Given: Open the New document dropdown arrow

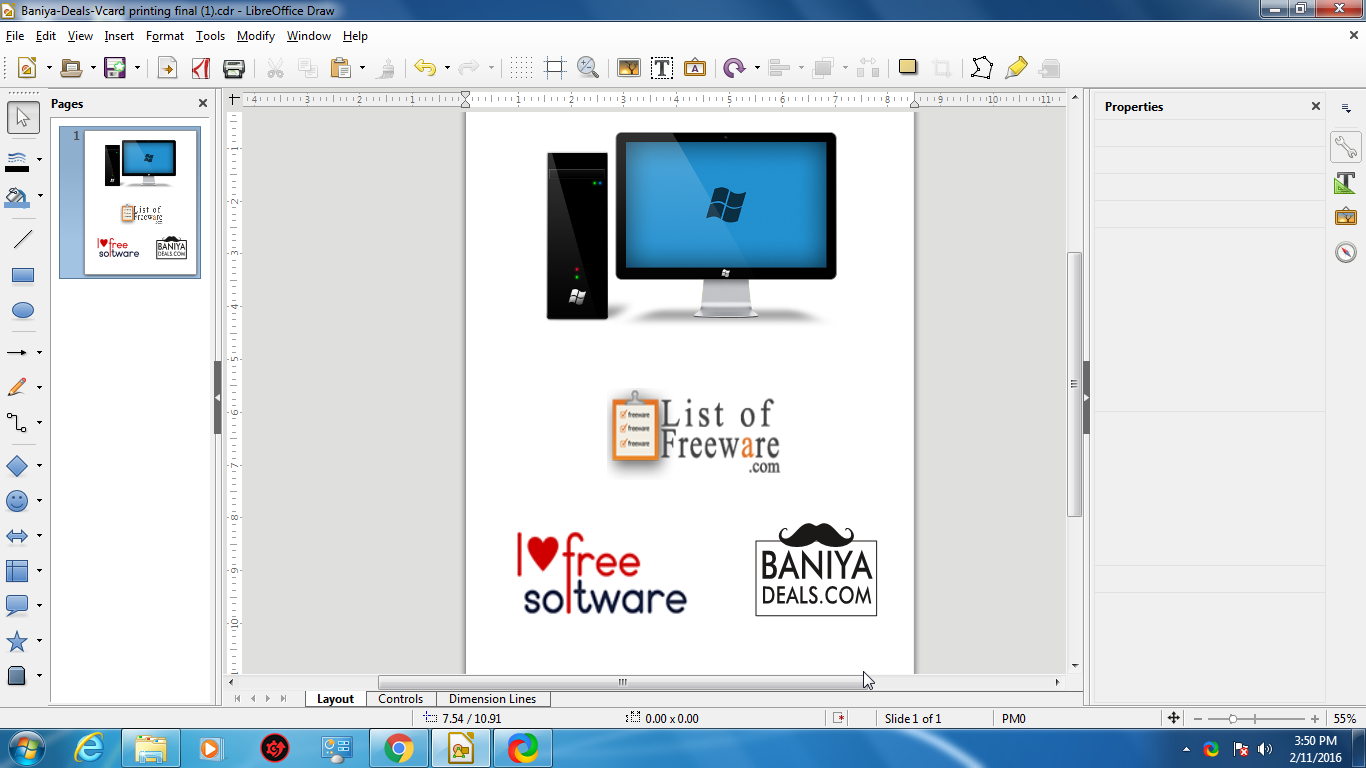Looking at the screenshot, I should point(49,68).
